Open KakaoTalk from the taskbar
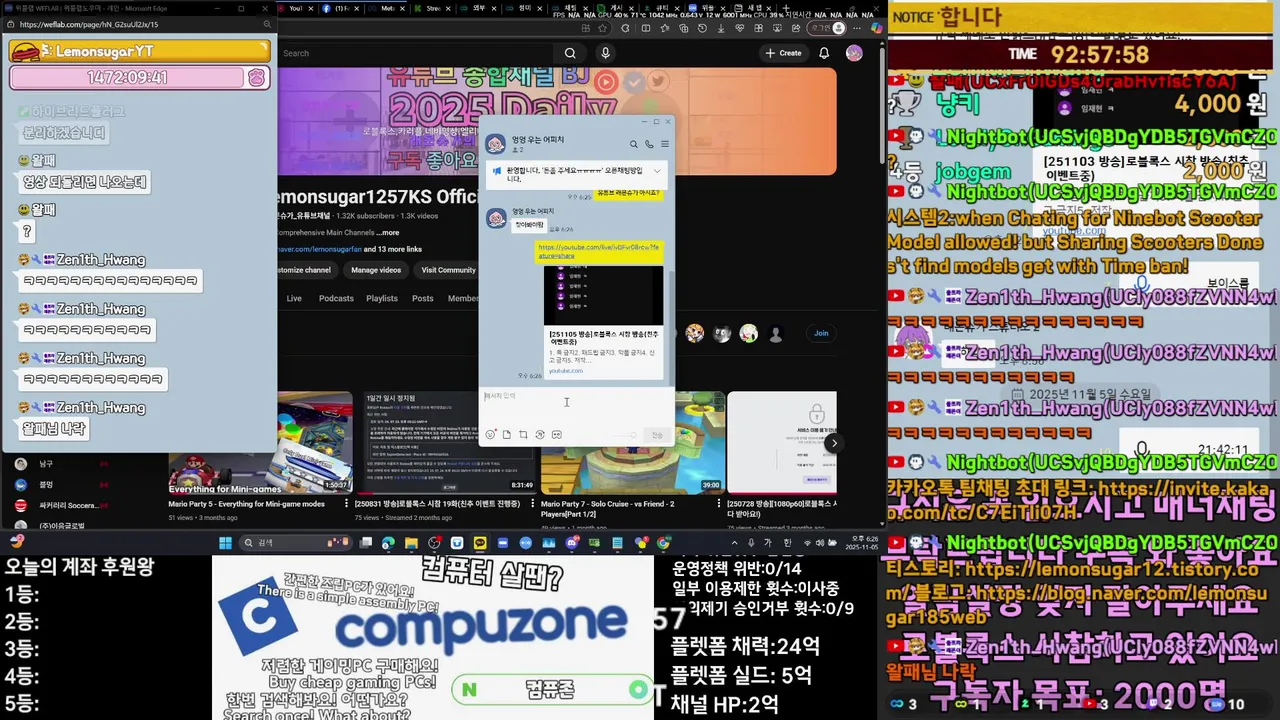This screenshot has width=1280, height=720. (x=480, y=543)
